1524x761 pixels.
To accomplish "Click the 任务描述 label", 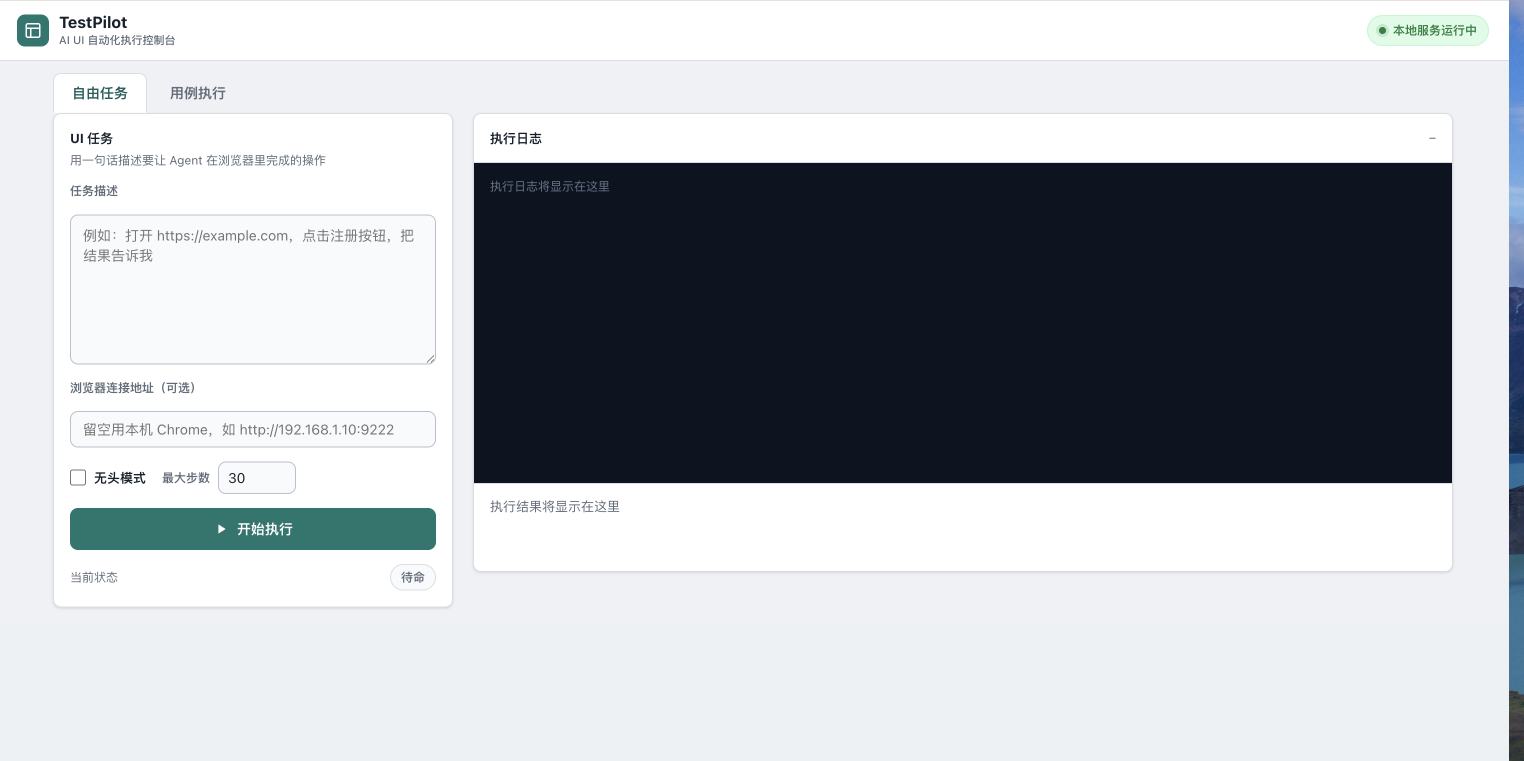I will [94, 190].
